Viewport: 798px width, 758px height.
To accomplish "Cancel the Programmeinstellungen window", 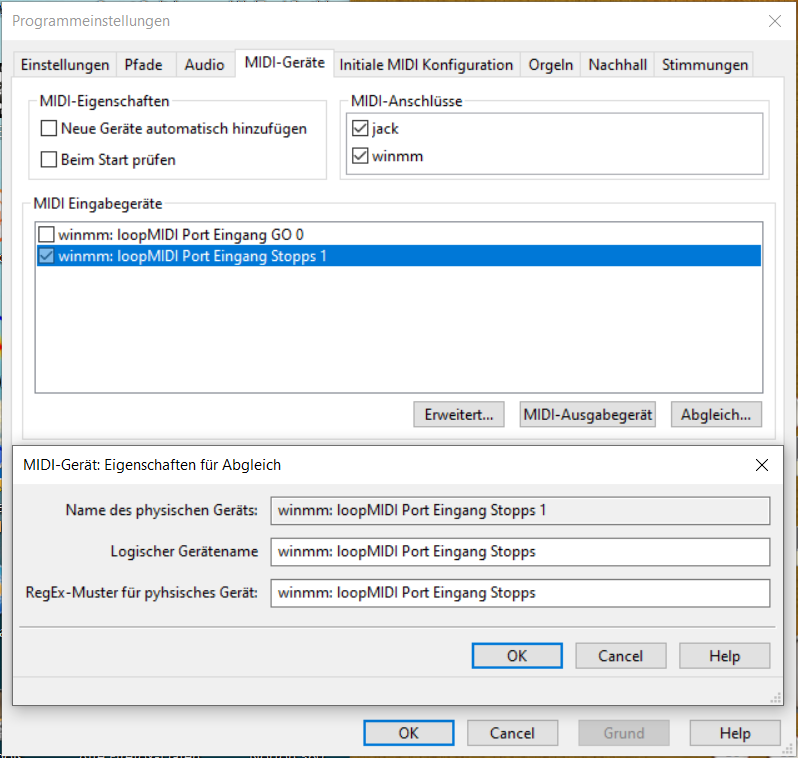I will pos(512,733).
